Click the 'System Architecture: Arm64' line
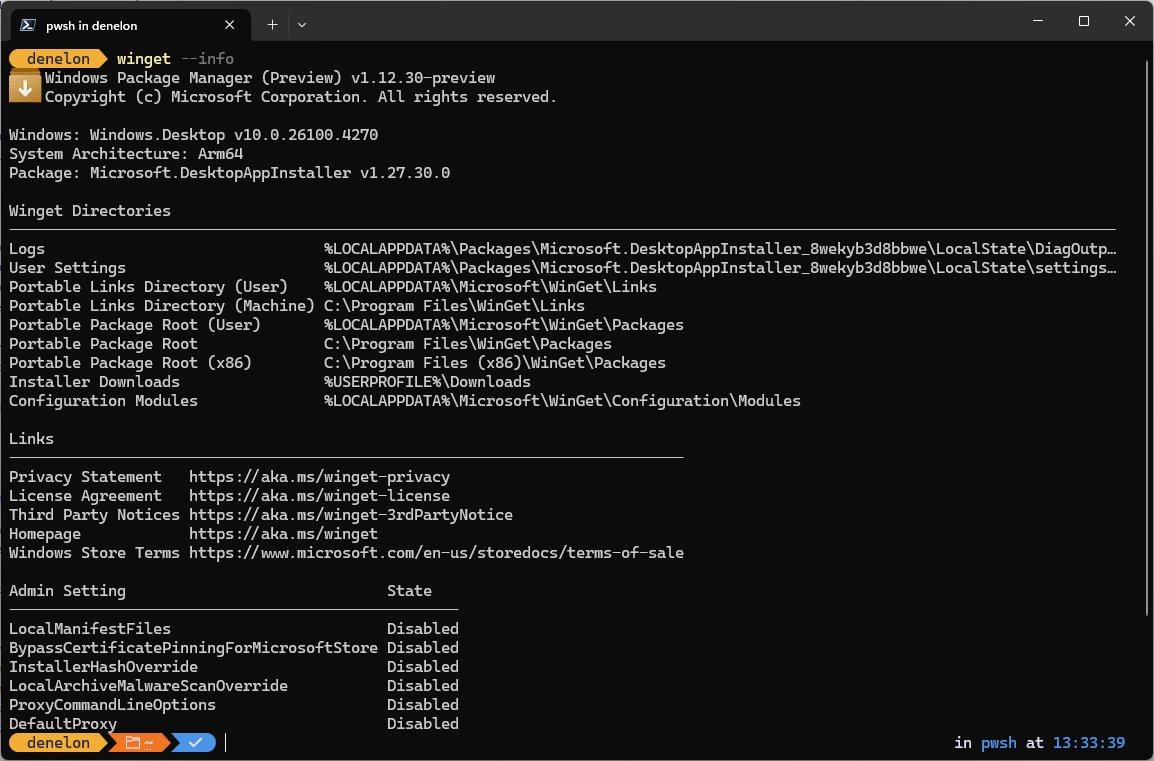Image resolution: width=1154 pixels, height=761 pixels. click(126, 154)
